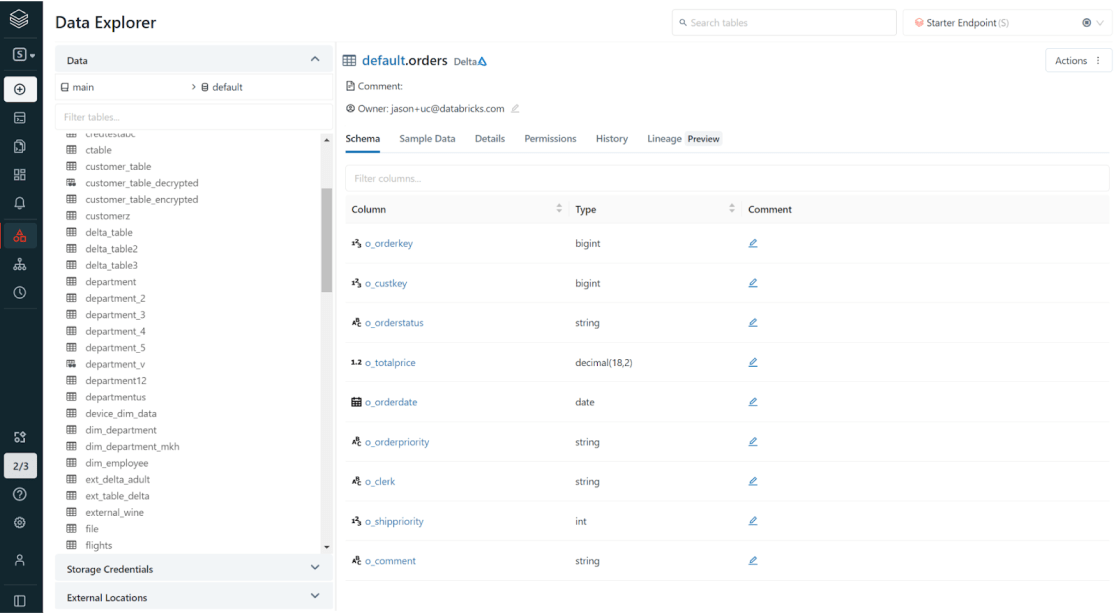The image size is (1116, 615).
Task: Open the Permissions tab
Action: (x=550, y=139)
